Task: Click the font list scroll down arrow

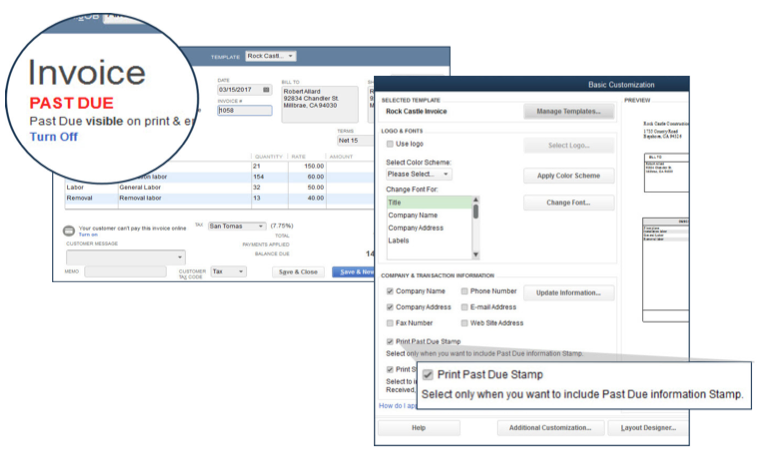Action: click(475, 255)
